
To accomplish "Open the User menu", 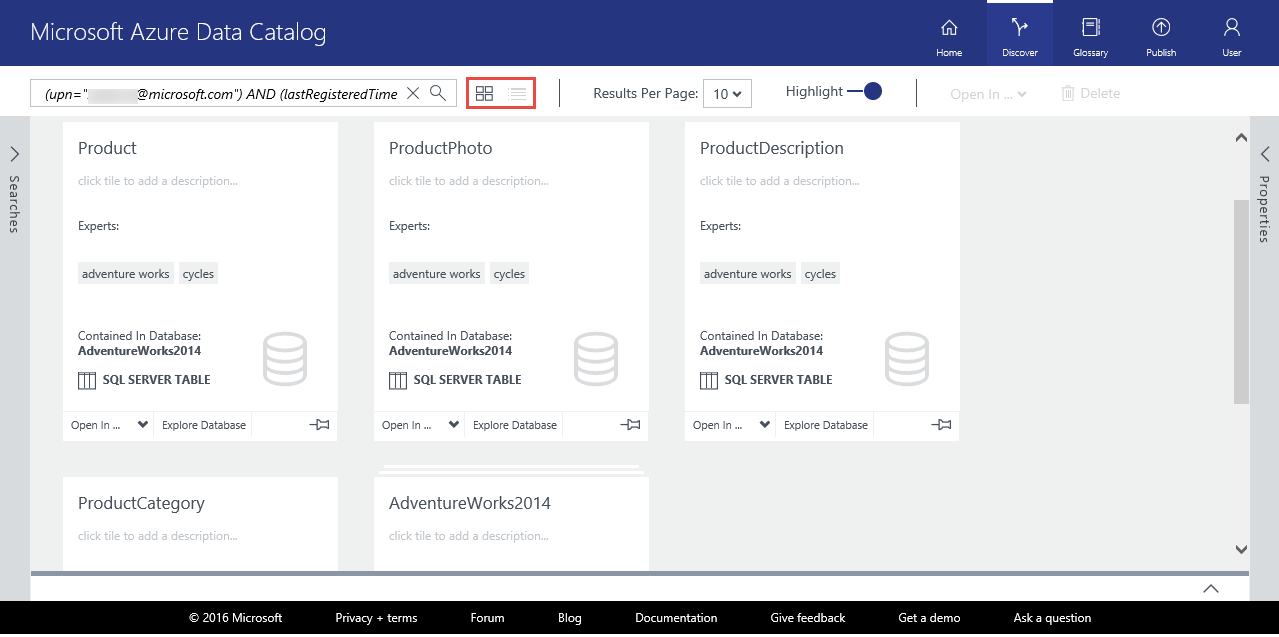I will pos(1232,35).
